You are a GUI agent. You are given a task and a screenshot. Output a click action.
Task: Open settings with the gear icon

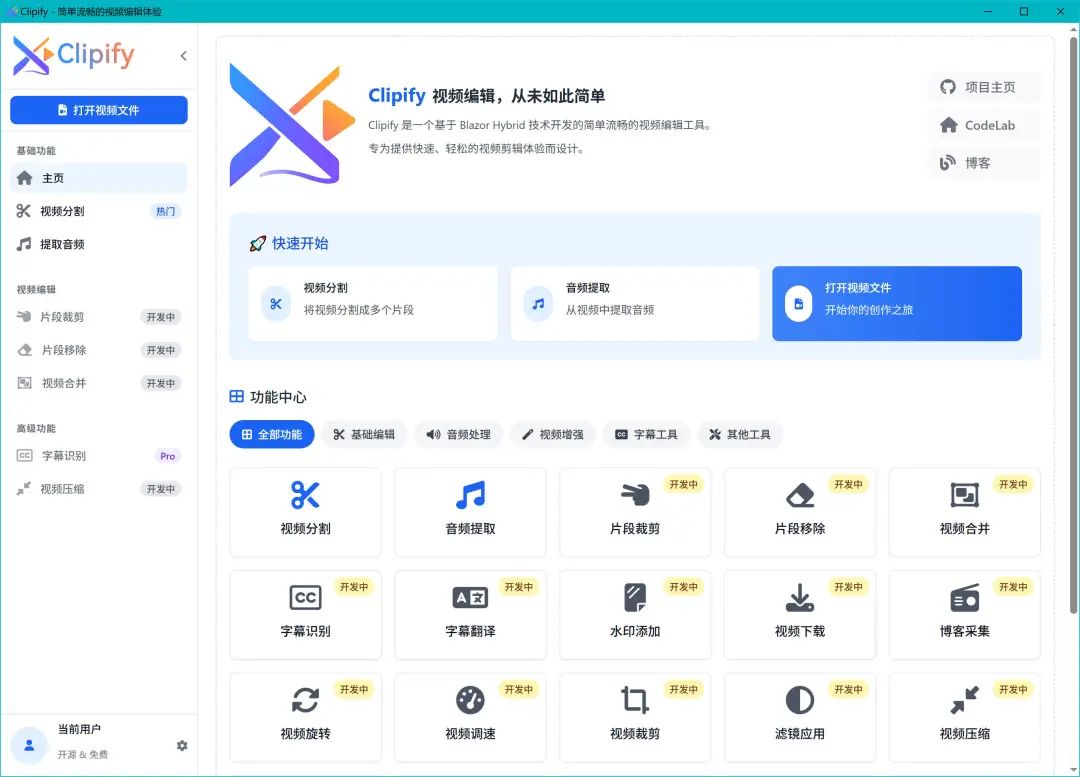182,746
